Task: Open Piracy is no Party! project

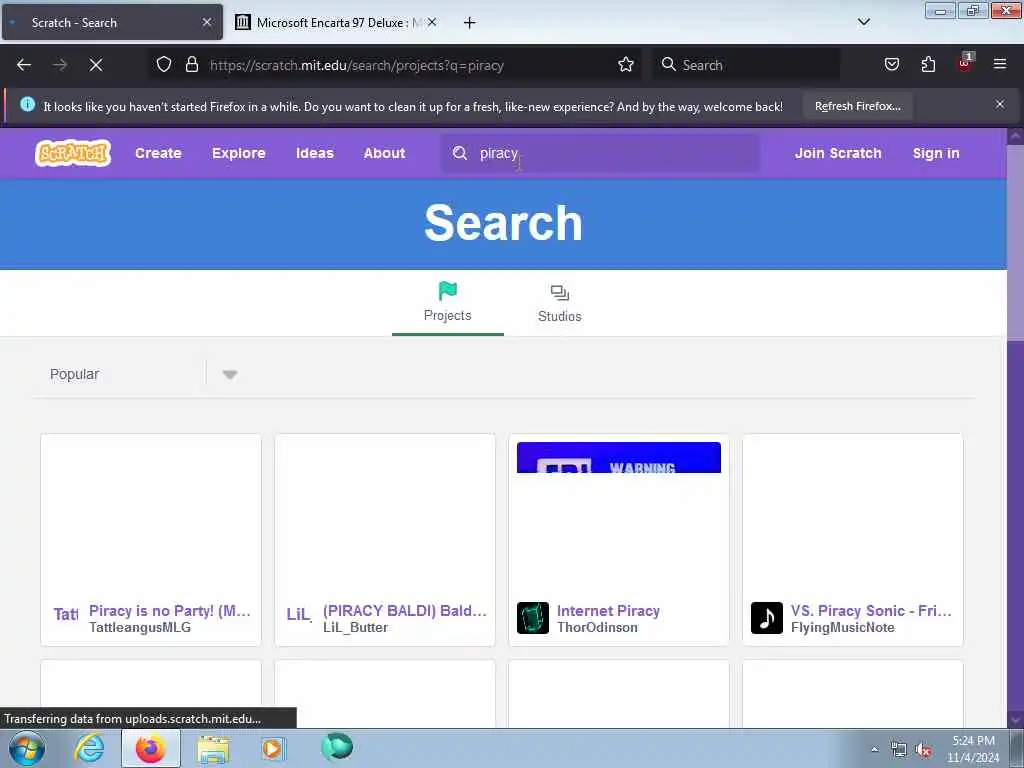Action: [170, 611]
